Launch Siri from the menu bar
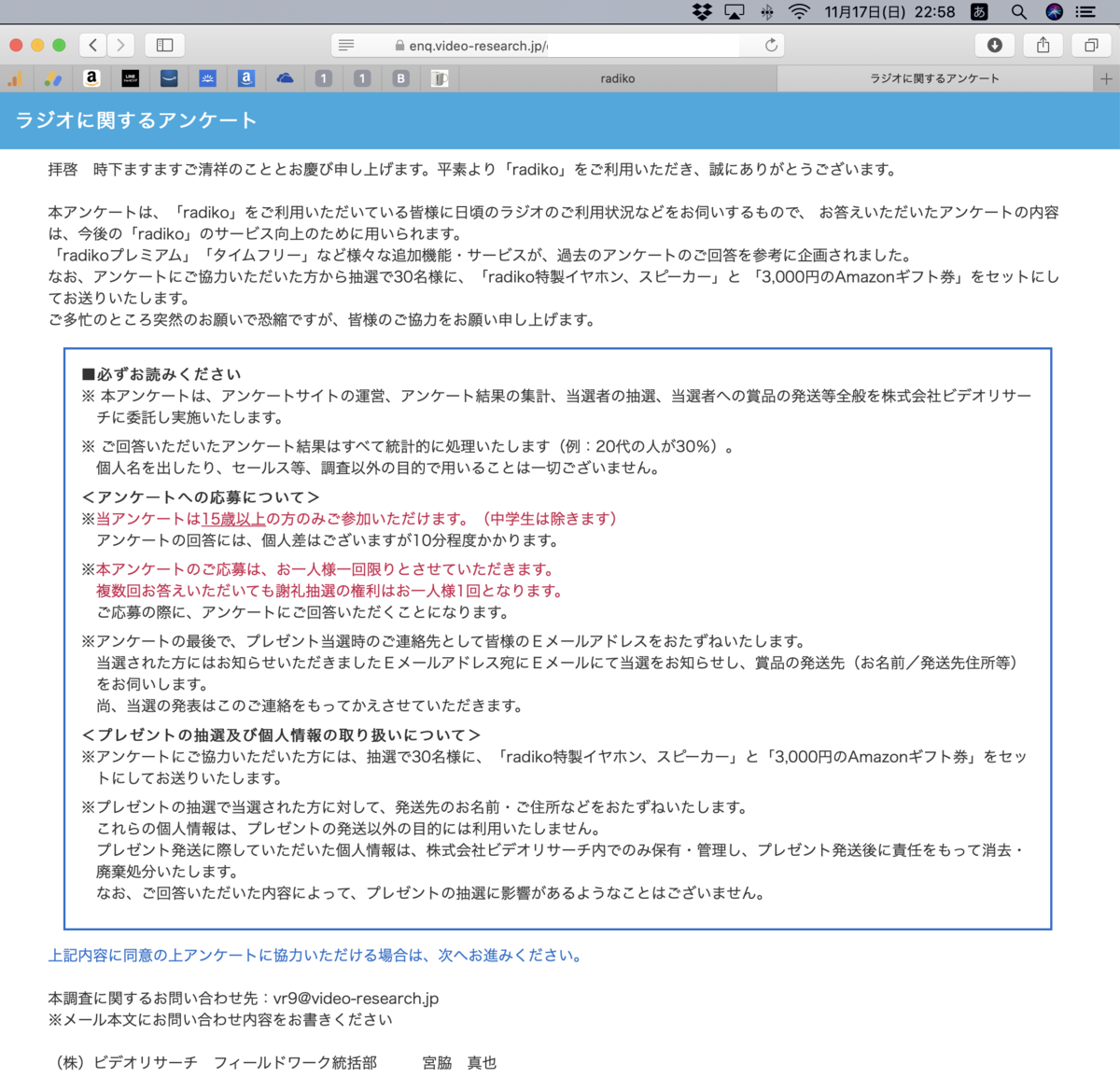The width and height of the screenshot is (1120, 1077). [x=1054, y=11]
